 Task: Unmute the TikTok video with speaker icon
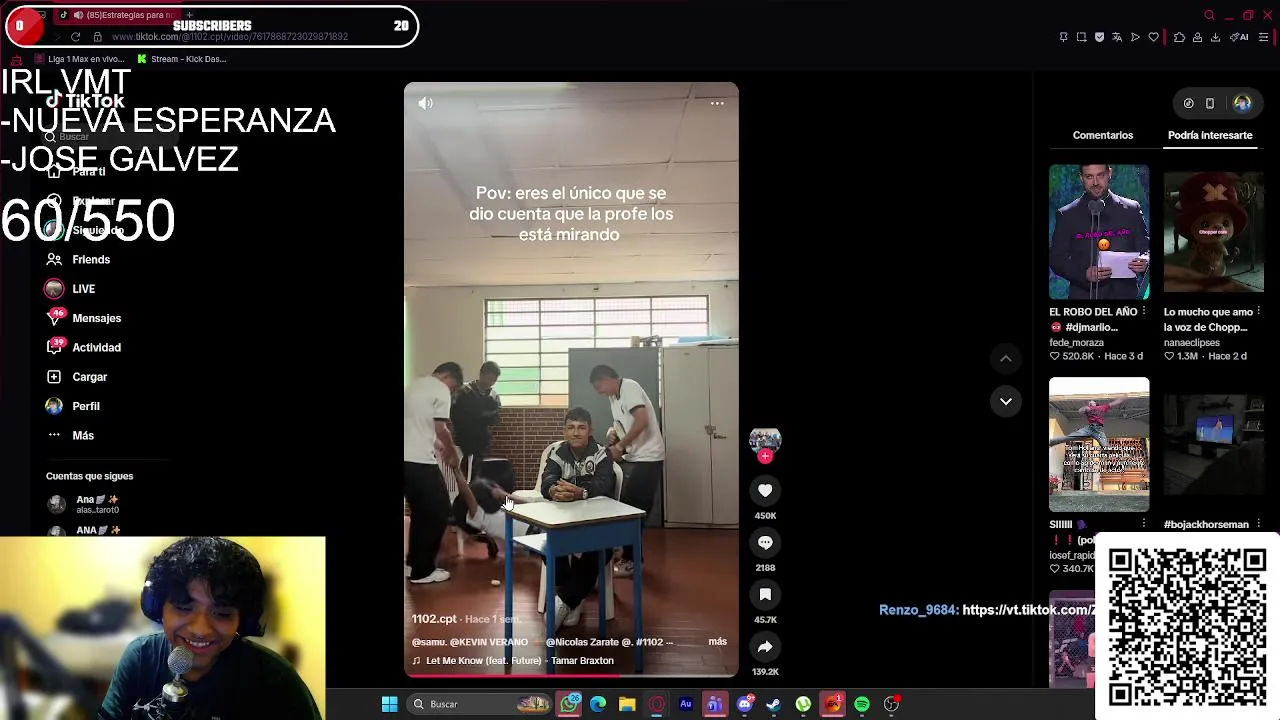click(426, 103)
